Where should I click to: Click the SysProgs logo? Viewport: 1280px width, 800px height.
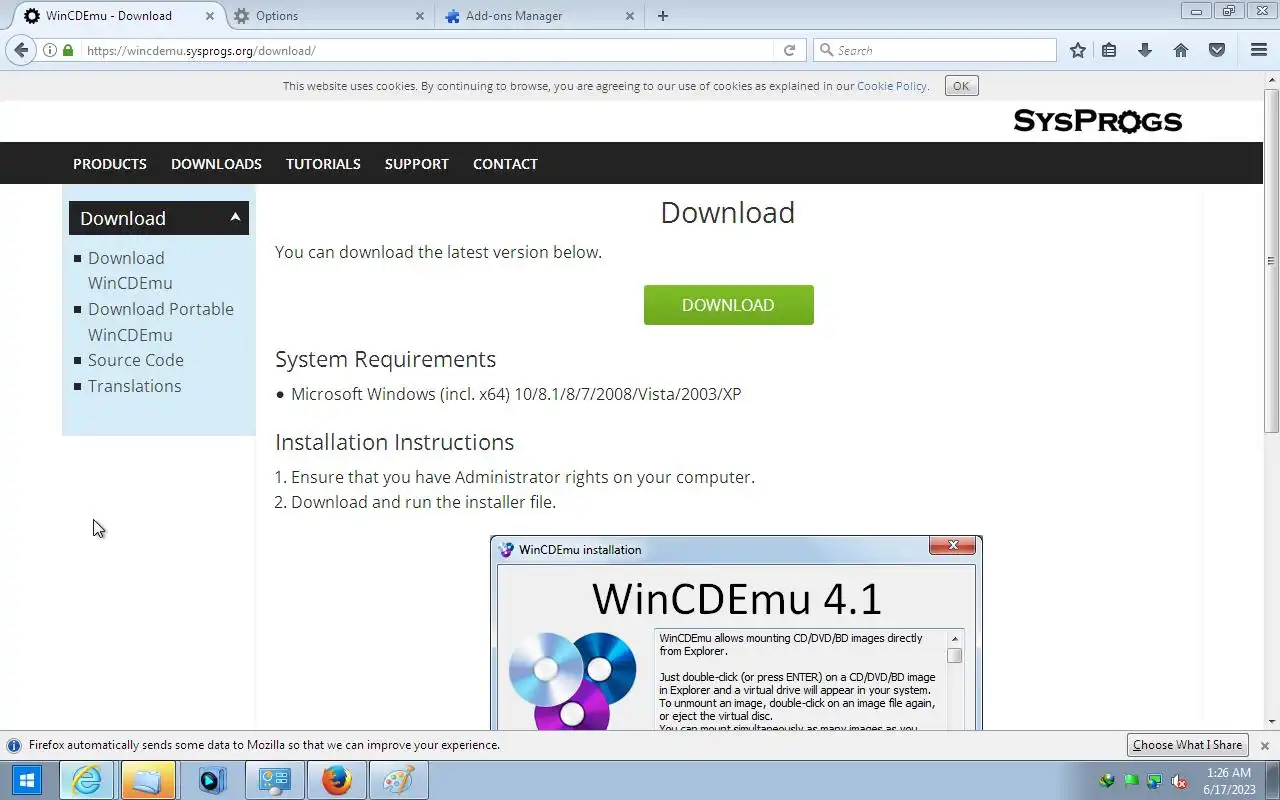click(1097, 121)
